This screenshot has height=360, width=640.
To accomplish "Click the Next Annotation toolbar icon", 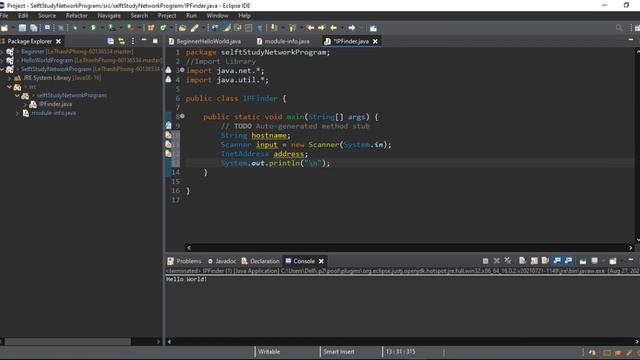I will [274, 28].
